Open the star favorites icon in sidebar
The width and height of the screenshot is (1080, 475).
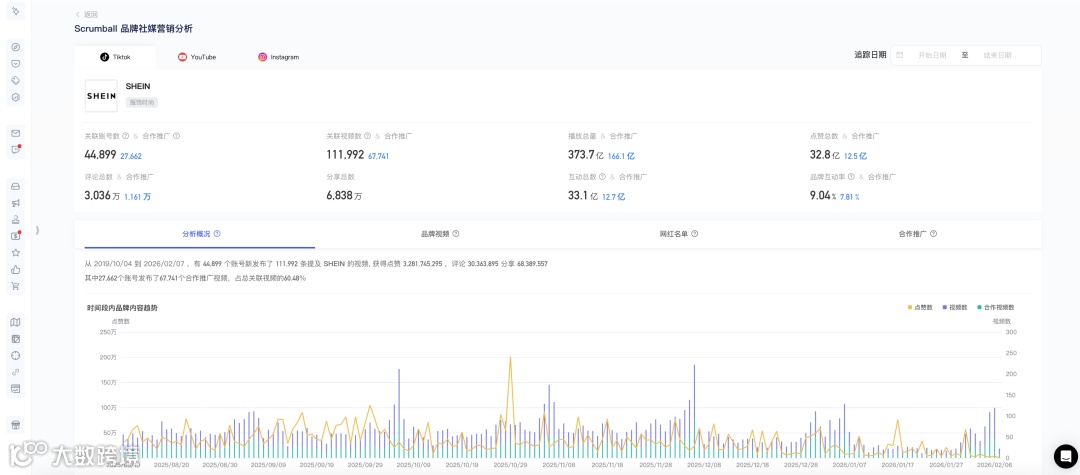pos(15,253)
